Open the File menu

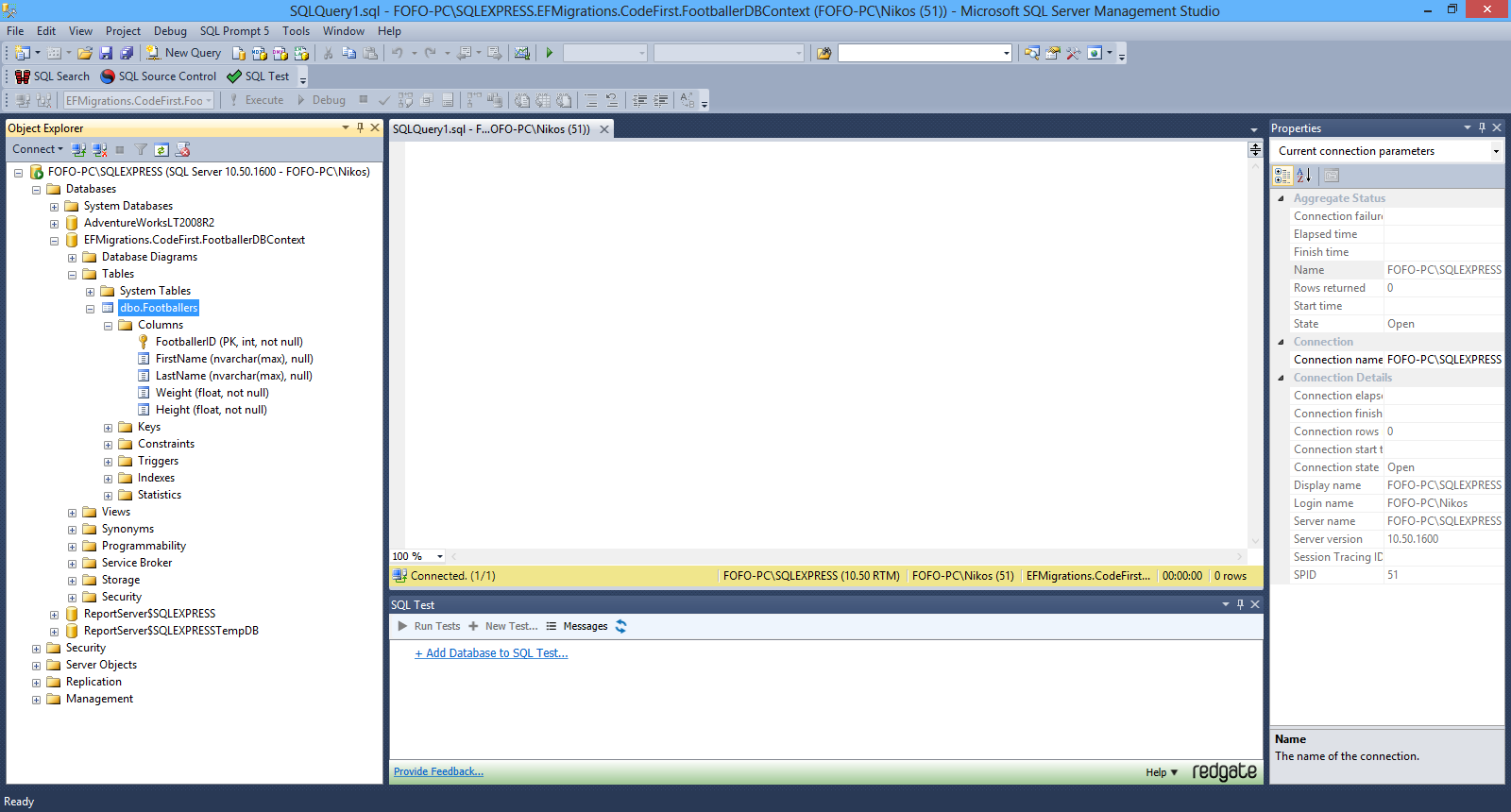15,31
